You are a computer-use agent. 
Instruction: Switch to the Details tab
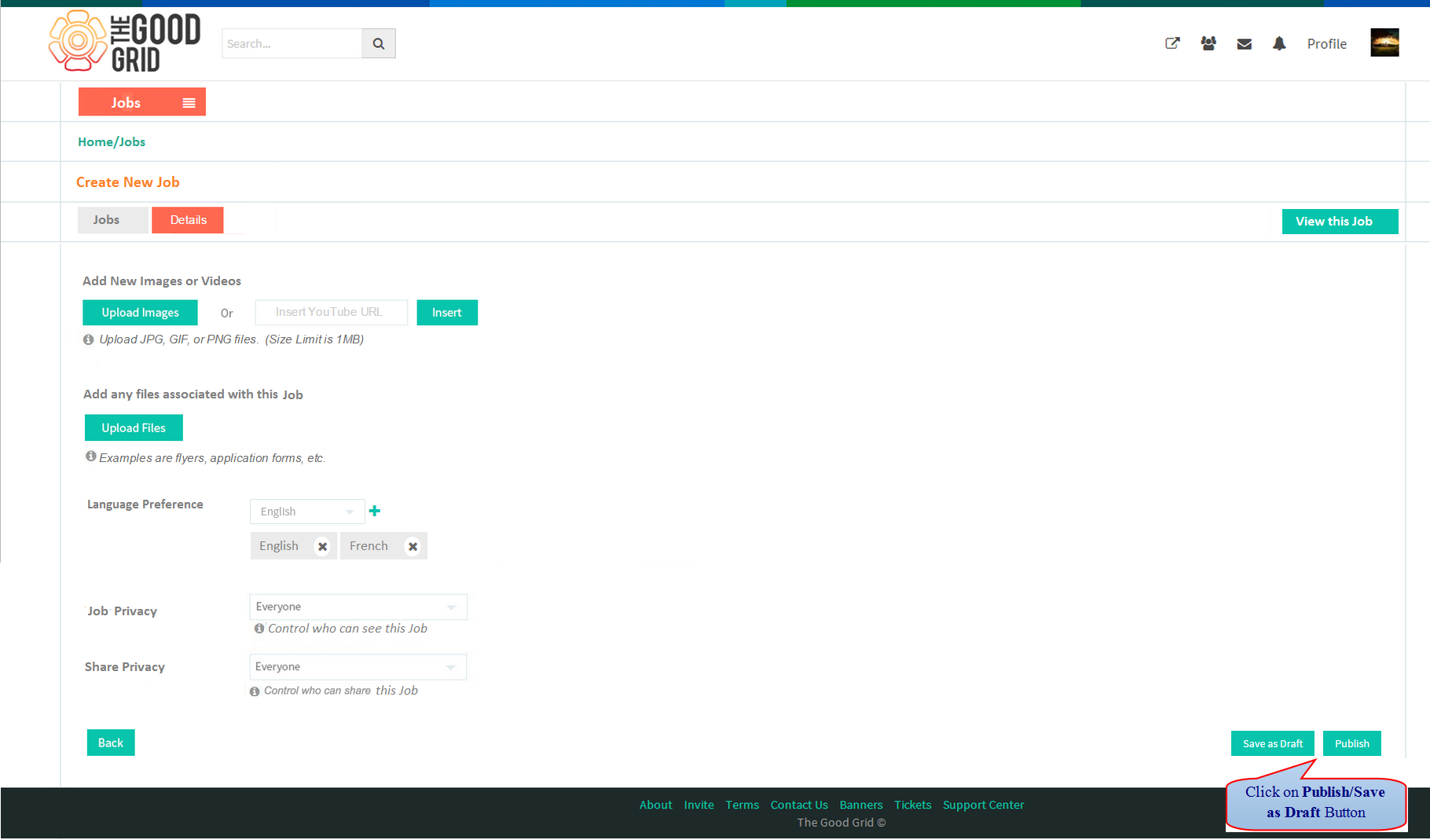188,220
